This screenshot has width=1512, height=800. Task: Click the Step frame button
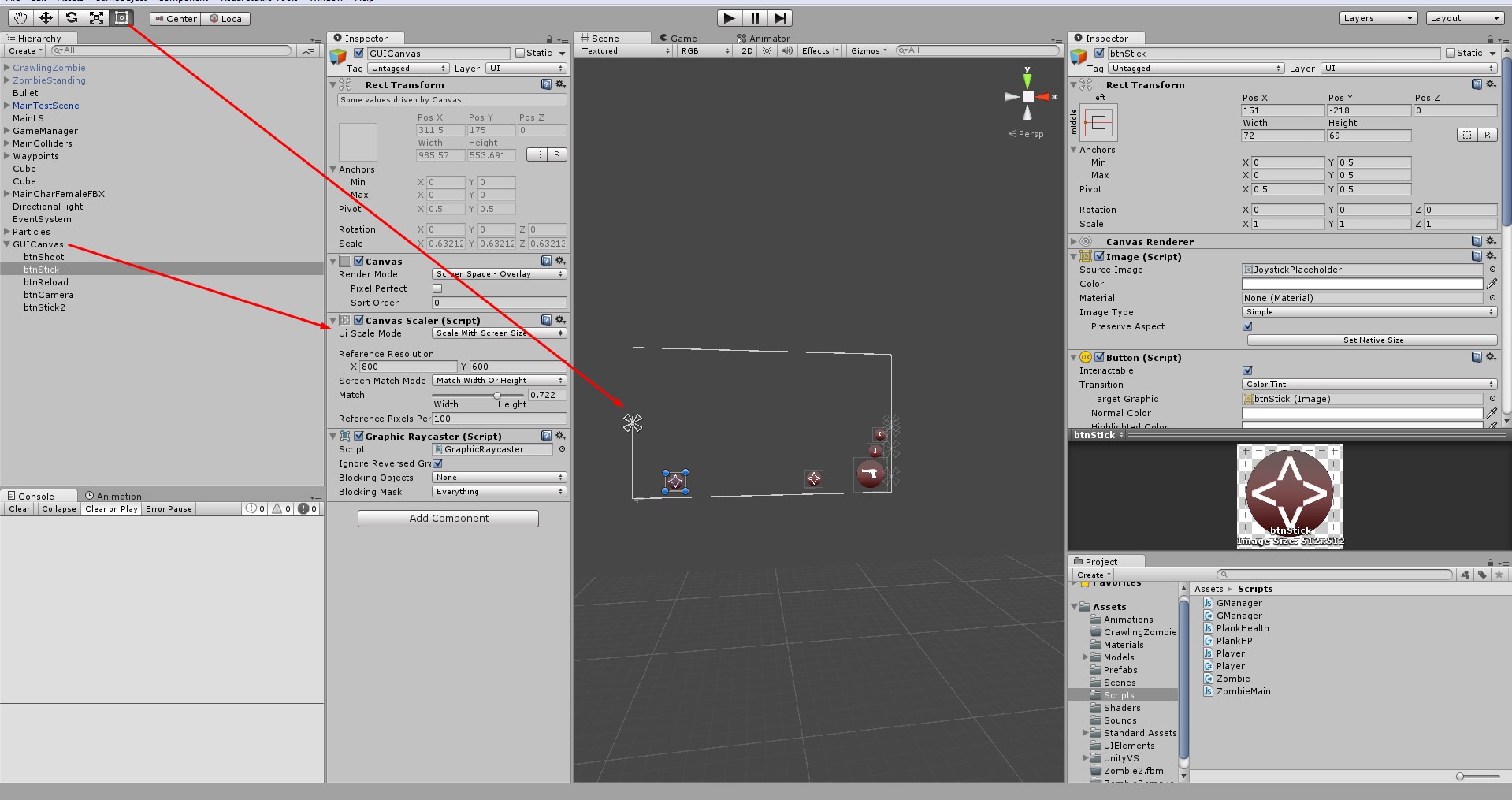click(x=780, y=18)
